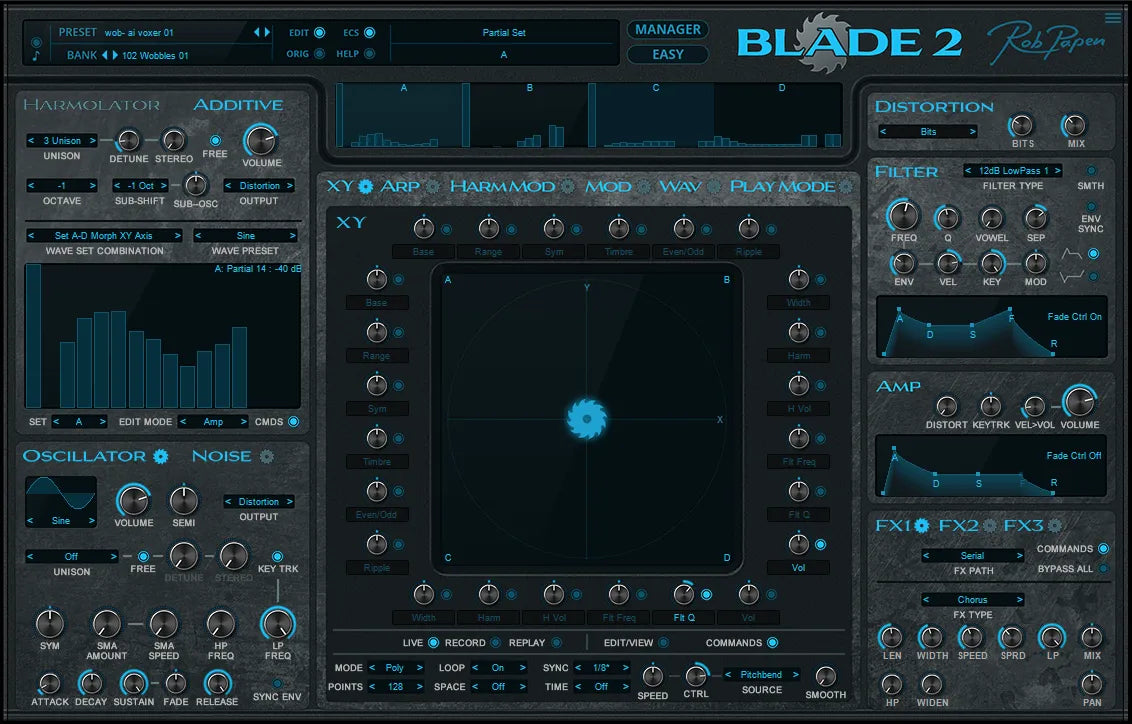Click the PLAY MODE gear icon
Image resolution: width=1132 pixels, height=724 pixels.
tap(845, 186)
